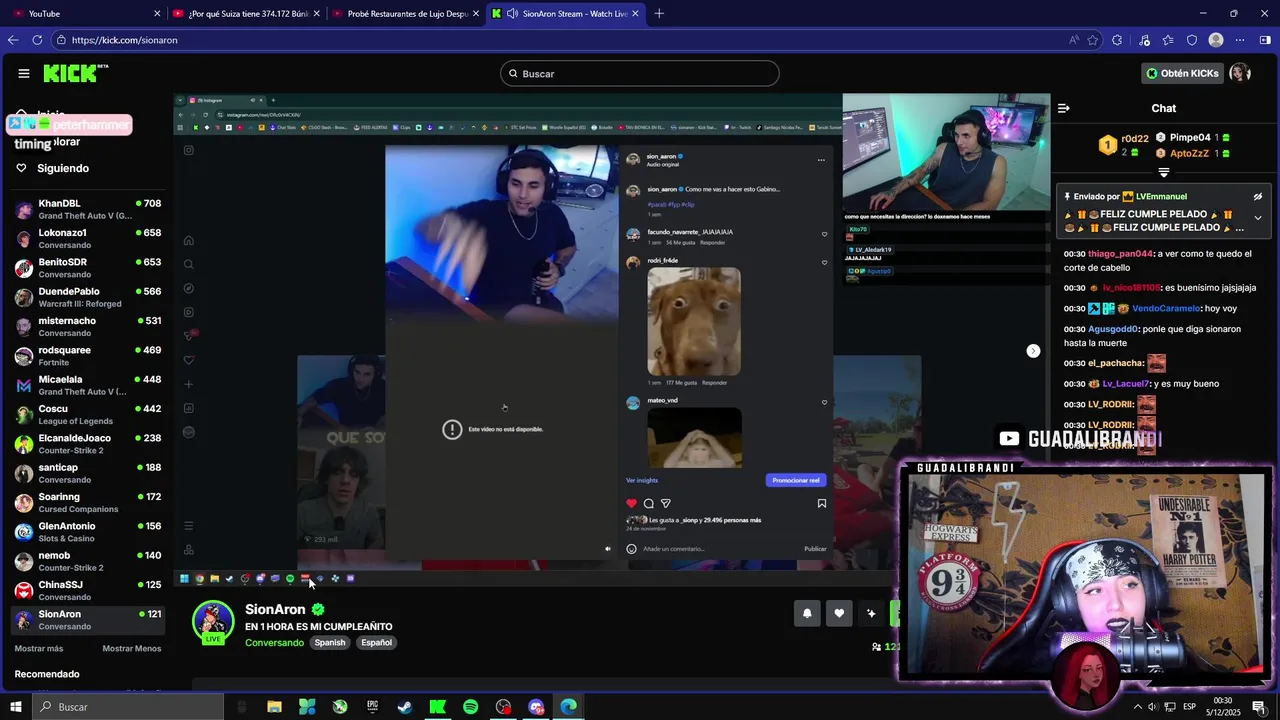Collapse the chat panel icon
The height and width of the screenshot is (720, 1280).
tap(1064, 108)
